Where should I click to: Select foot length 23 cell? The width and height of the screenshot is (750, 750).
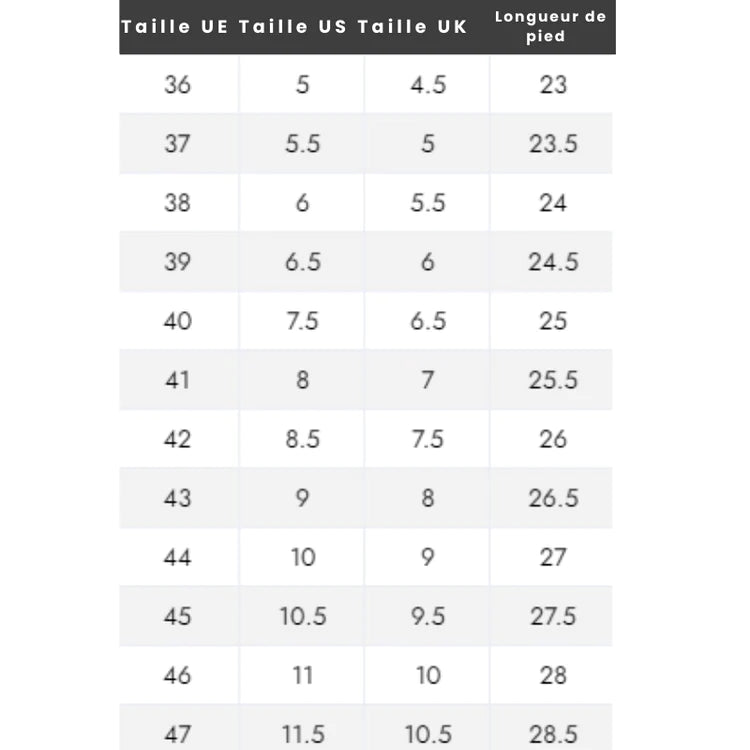(553, 85)
